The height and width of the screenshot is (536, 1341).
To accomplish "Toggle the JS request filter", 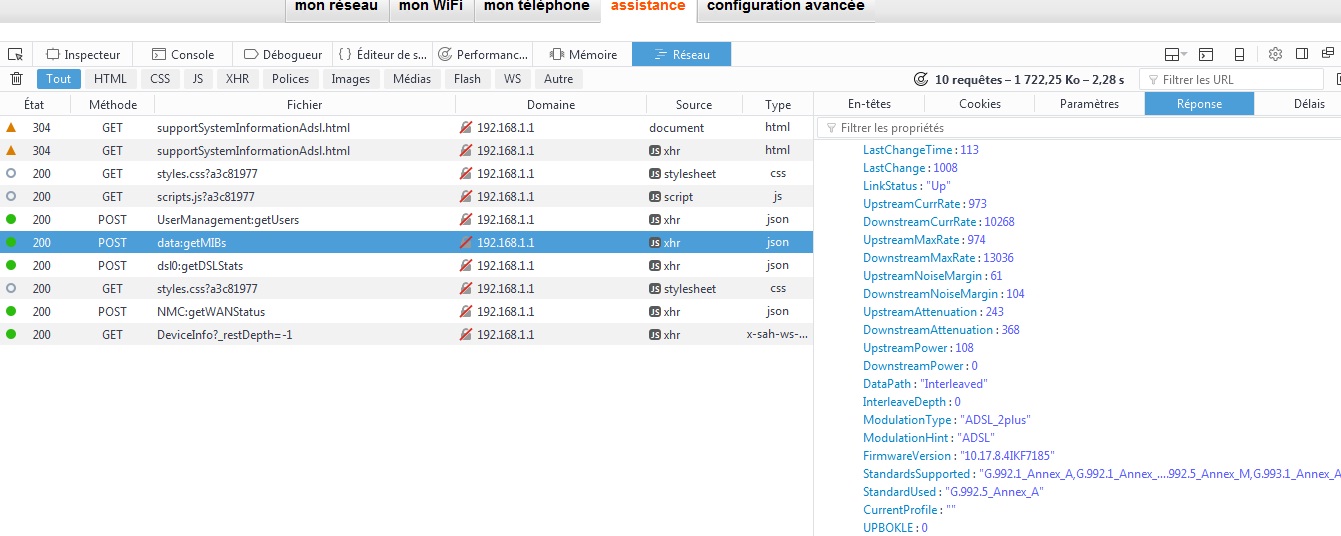I will pyautogui.click(x=198, y=79).
